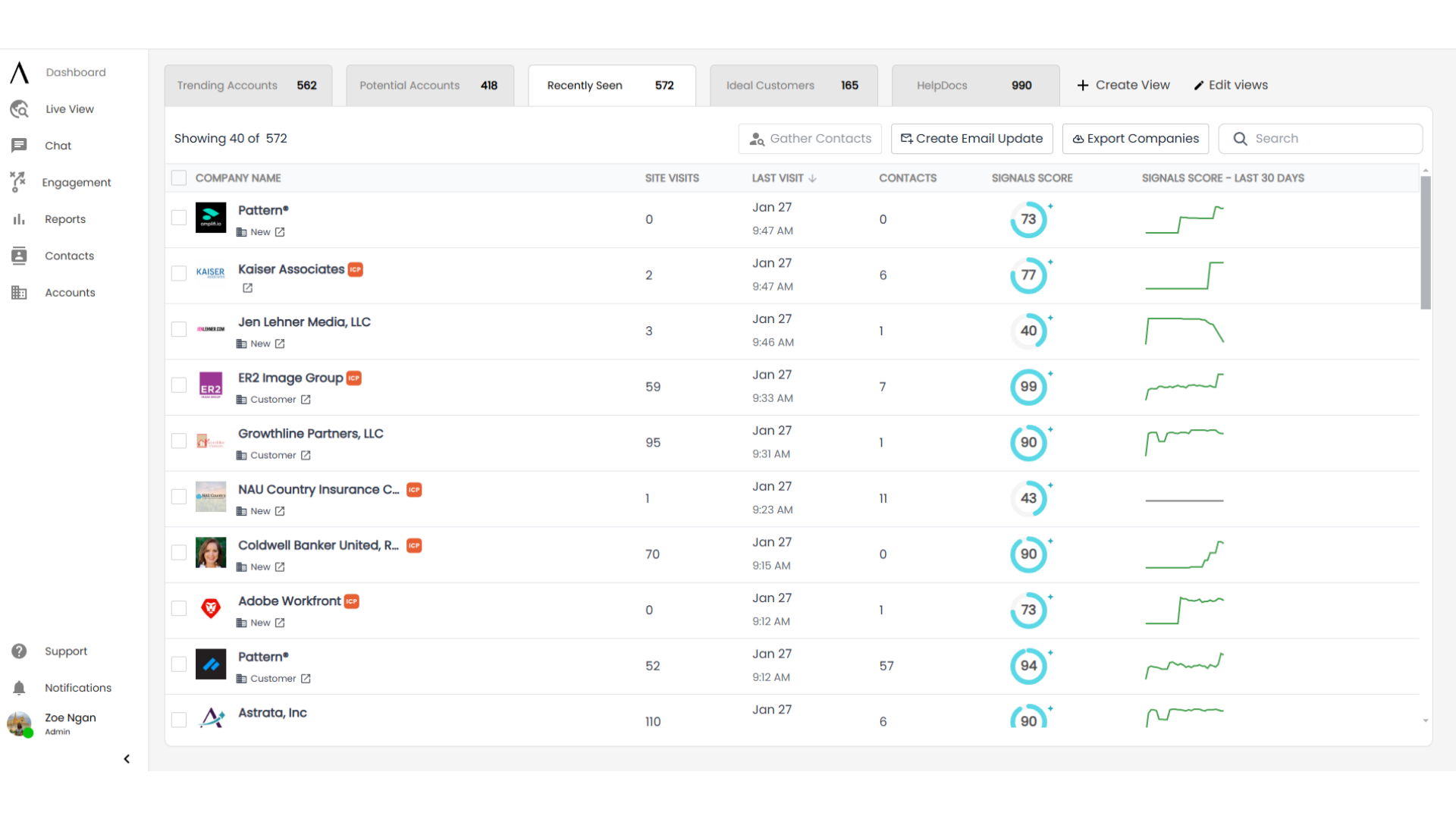The height and width of the screenshot is (819, 1456).
Task: Open the Trending Accounts tab
Action: 227,85
